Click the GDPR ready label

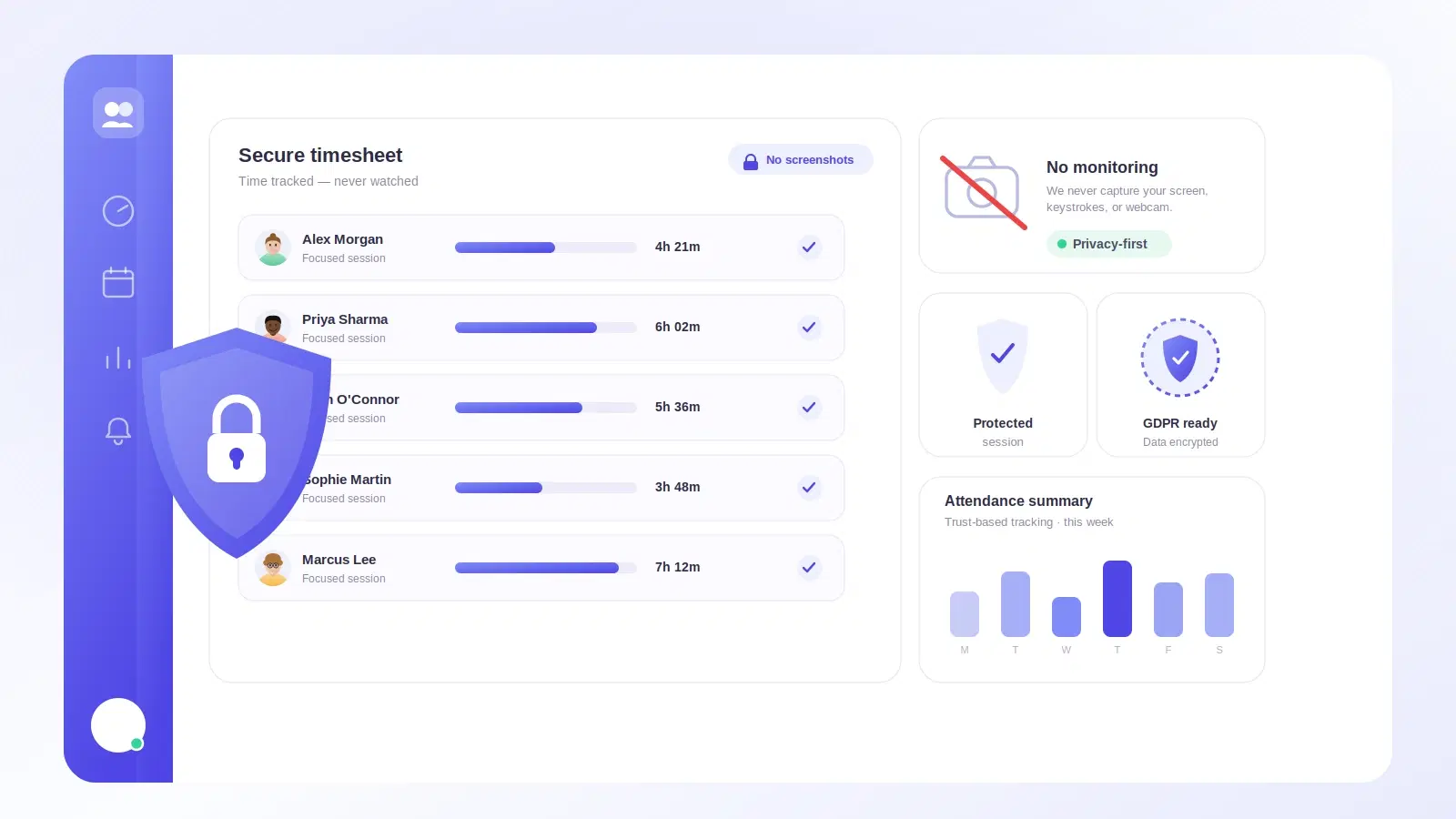[x=1180, y=423]
